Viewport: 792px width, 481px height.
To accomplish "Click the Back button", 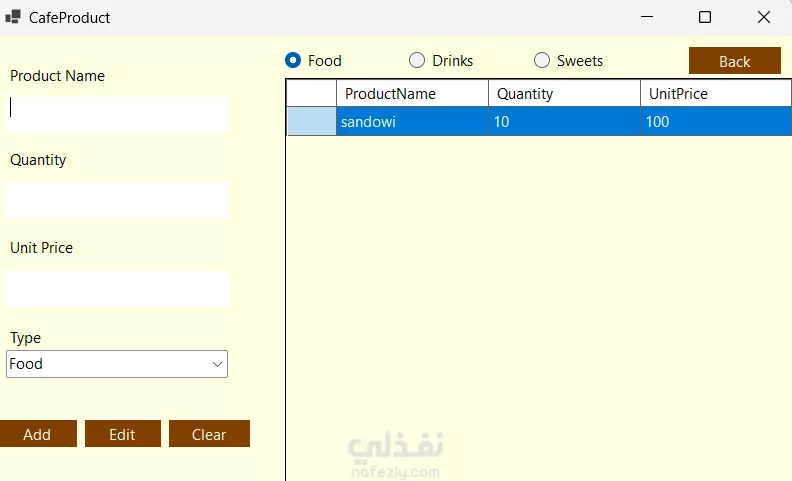I will [734, 61].
